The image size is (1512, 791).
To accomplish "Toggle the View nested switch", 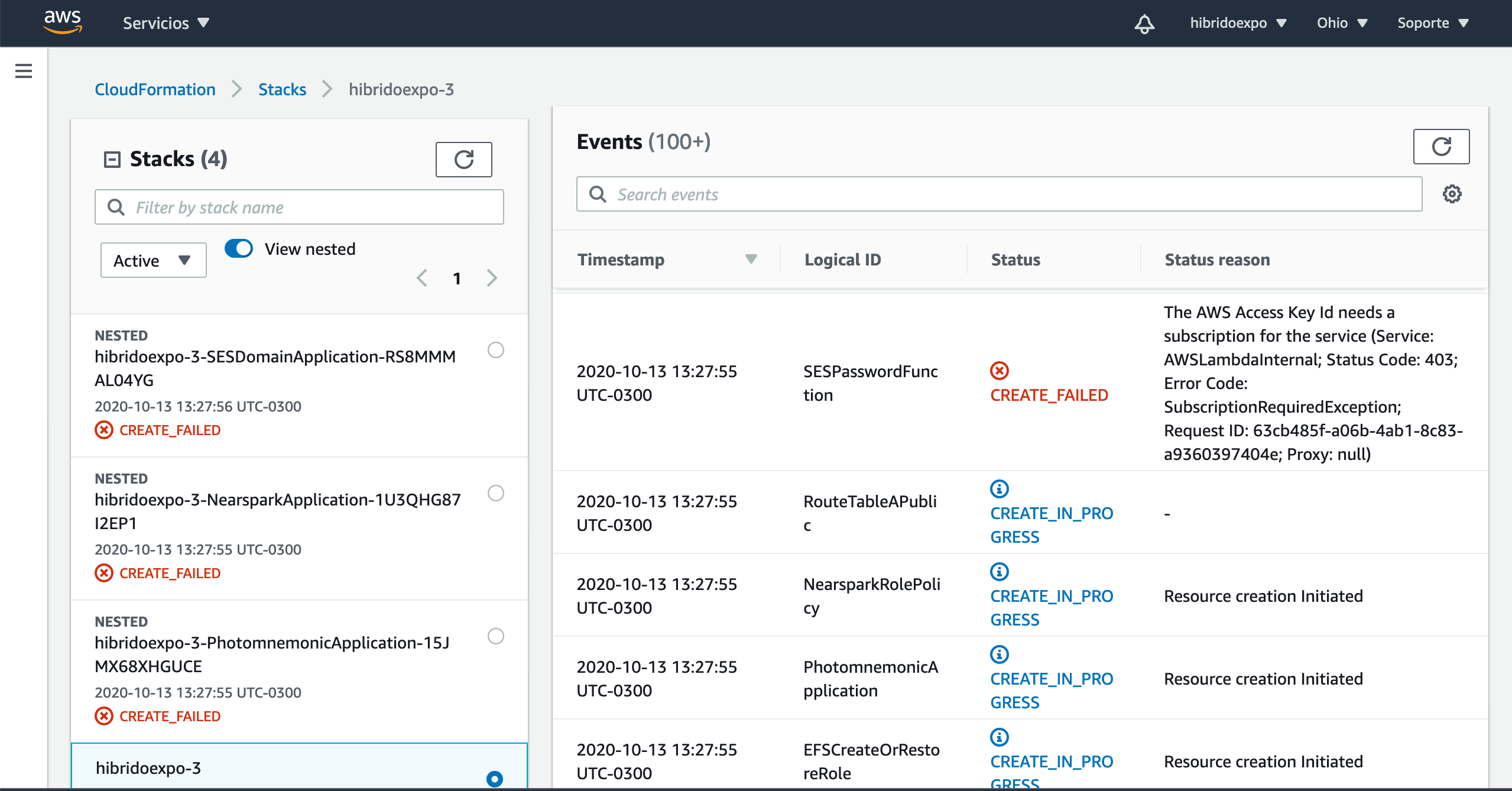I will [x=239, y=248].
